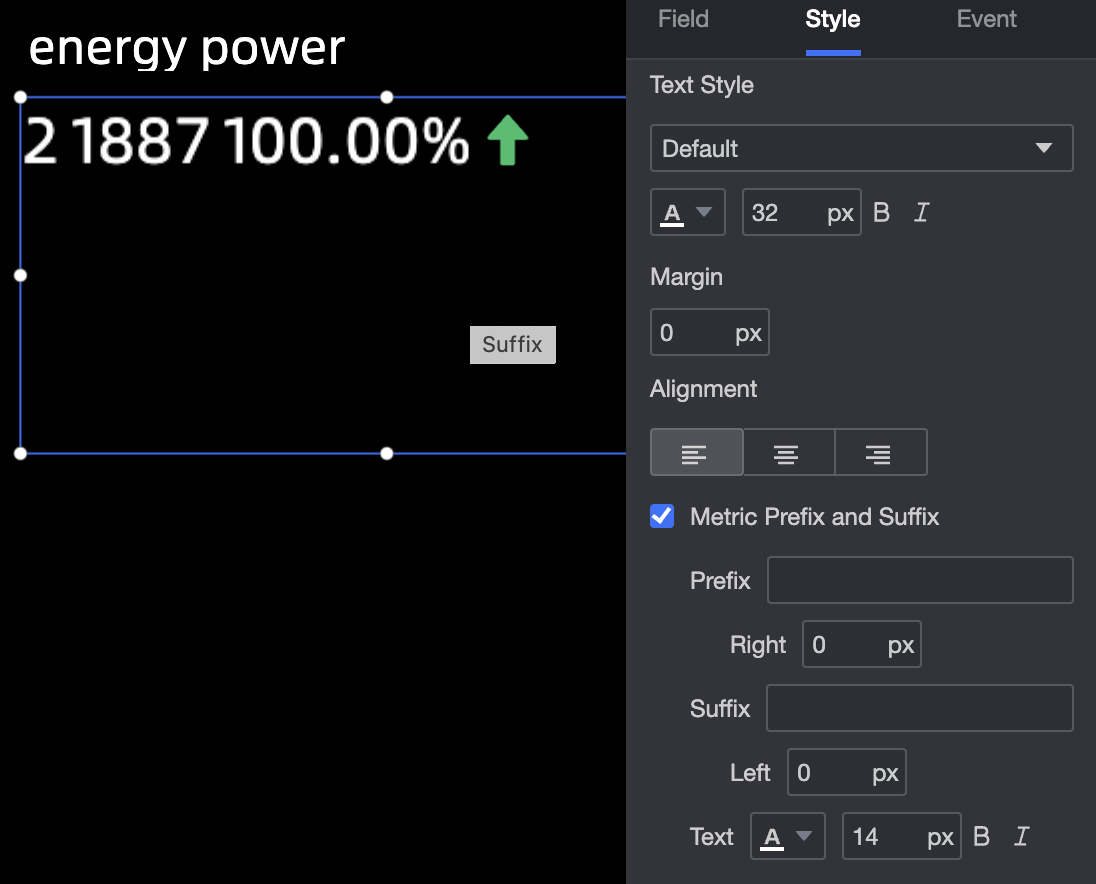The height and width of the screenshot is (884, 1096).
Task: Click the Suffix tooltip label on canvas
Action: click(x=512, y=345)
